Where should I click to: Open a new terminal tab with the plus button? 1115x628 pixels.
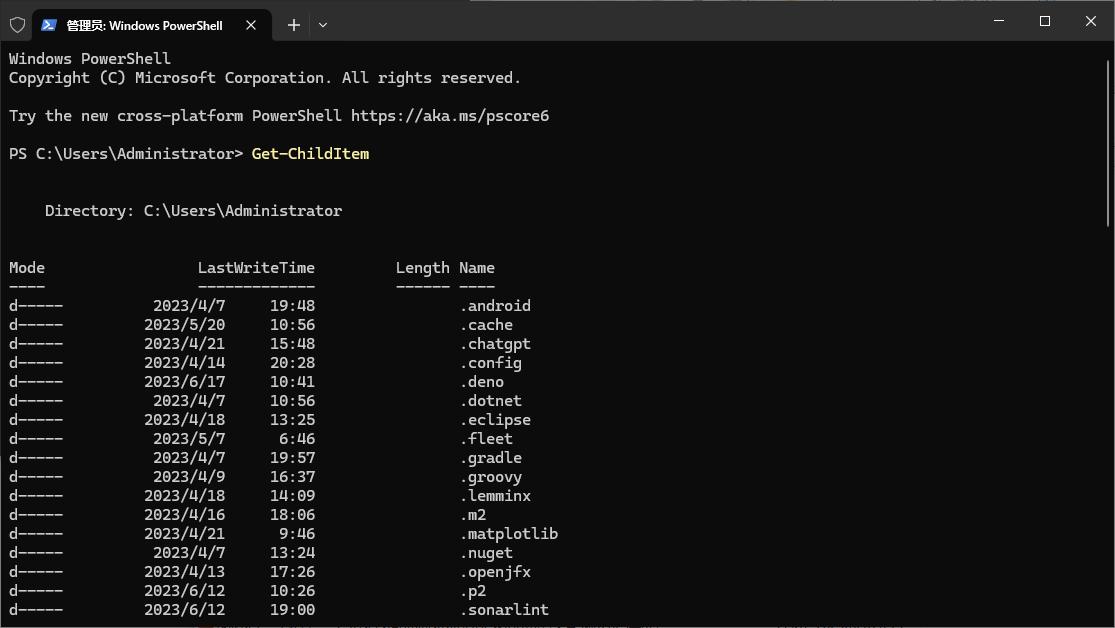(293, 24)
